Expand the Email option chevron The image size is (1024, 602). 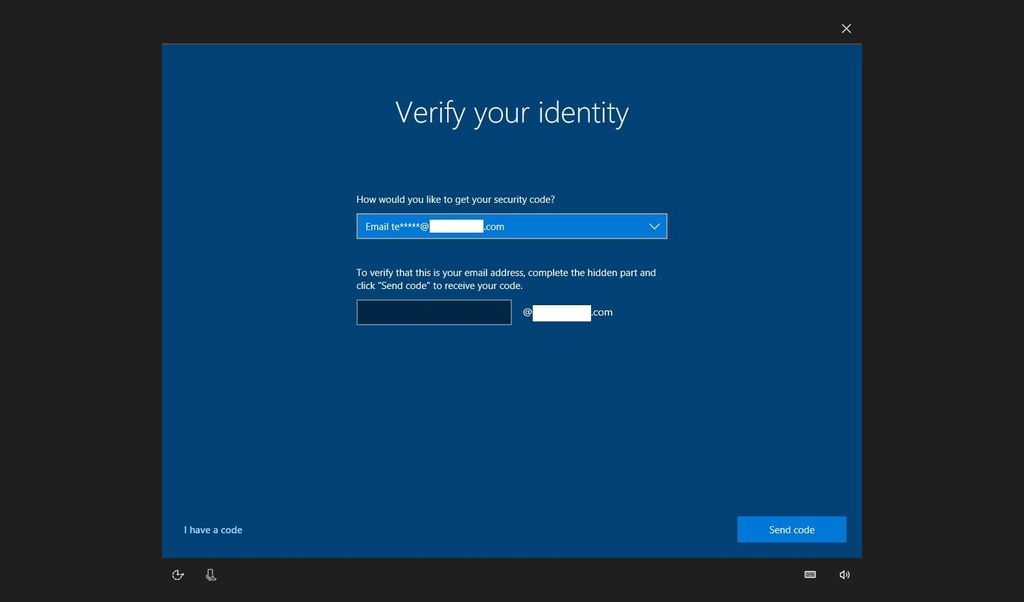654,226
